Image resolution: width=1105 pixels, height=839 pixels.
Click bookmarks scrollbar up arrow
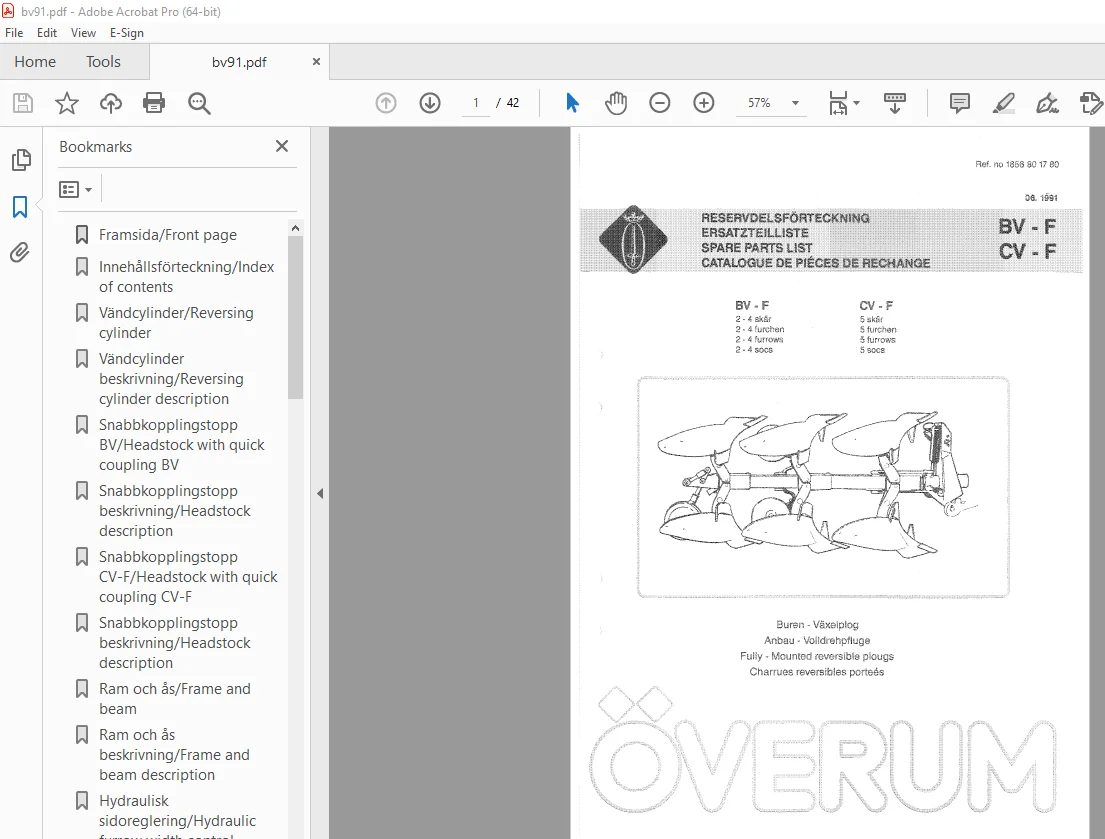point(295,228)
